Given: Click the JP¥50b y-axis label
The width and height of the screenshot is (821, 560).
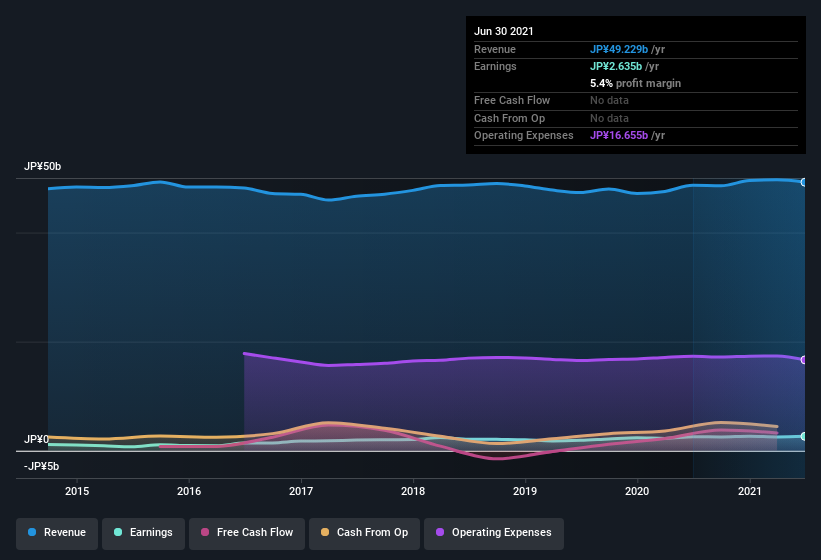Looking at the screenshot, I should 42,166.
